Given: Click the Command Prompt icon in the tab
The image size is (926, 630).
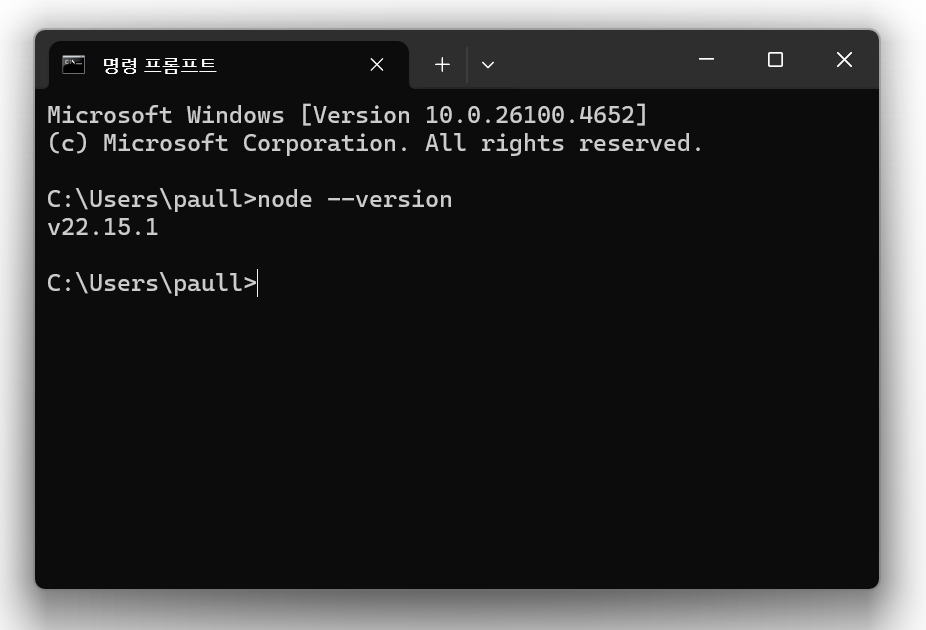Looking at the screenshot, I should (x=73, y=65).
